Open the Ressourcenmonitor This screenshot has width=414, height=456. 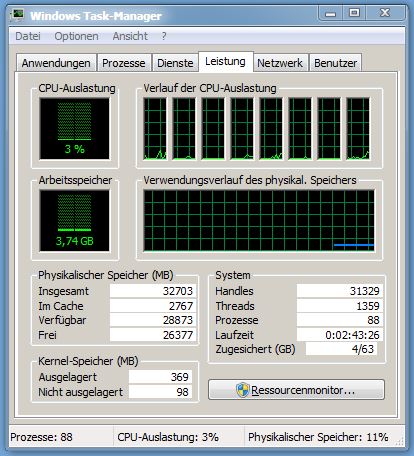[x=296, y=390]
